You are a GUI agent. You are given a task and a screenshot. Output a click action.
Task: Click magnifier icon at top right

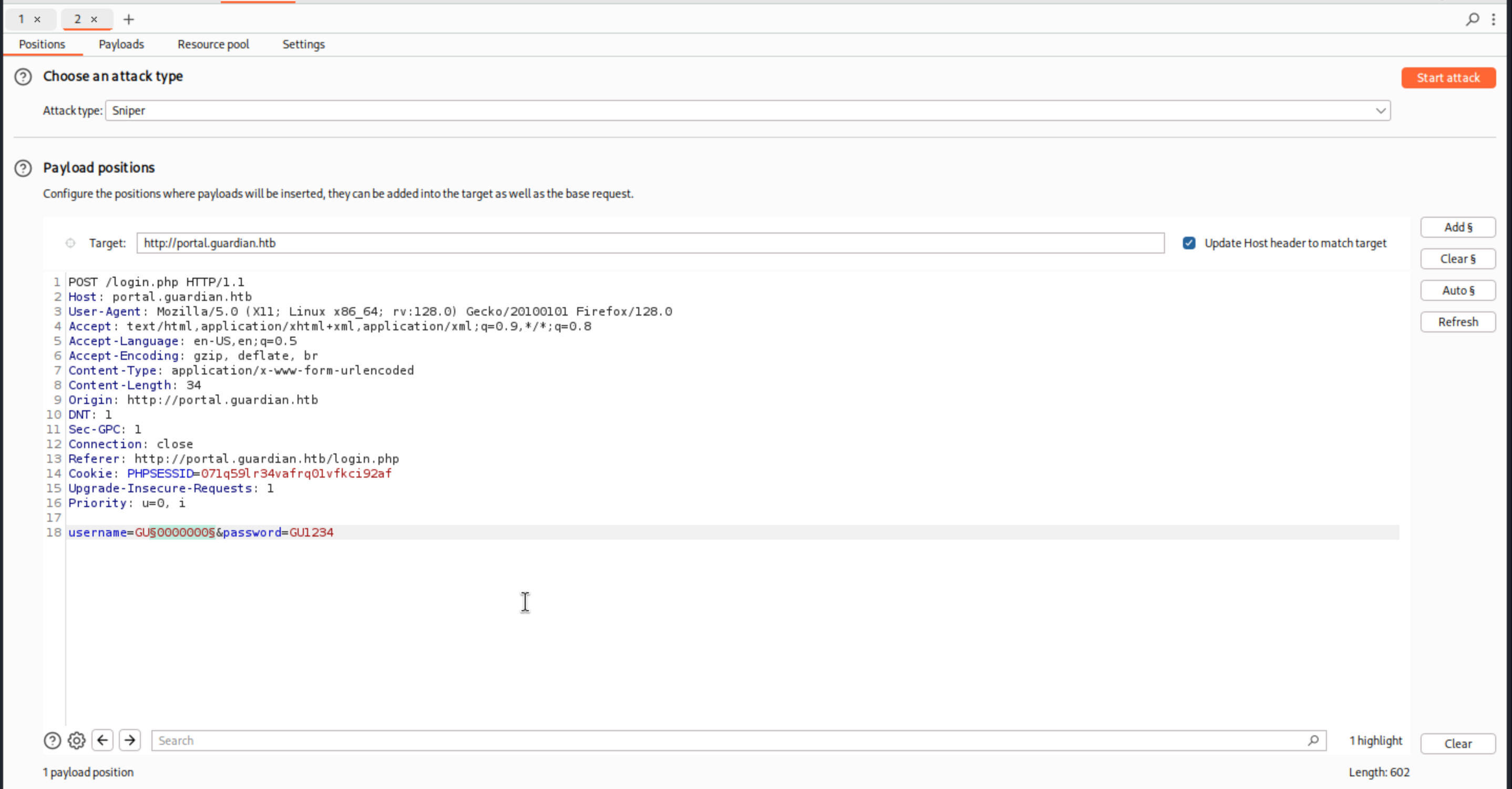tap(1472, 19)
